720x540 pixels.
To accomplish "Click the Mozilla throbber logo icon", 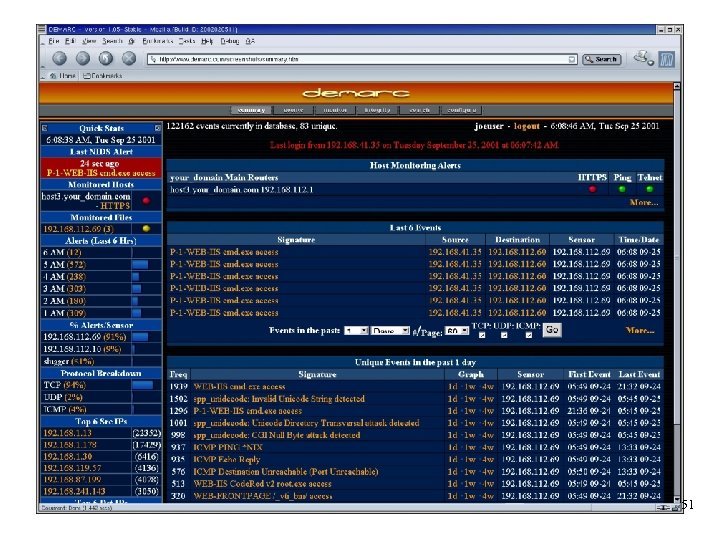I will coord(667,59).
